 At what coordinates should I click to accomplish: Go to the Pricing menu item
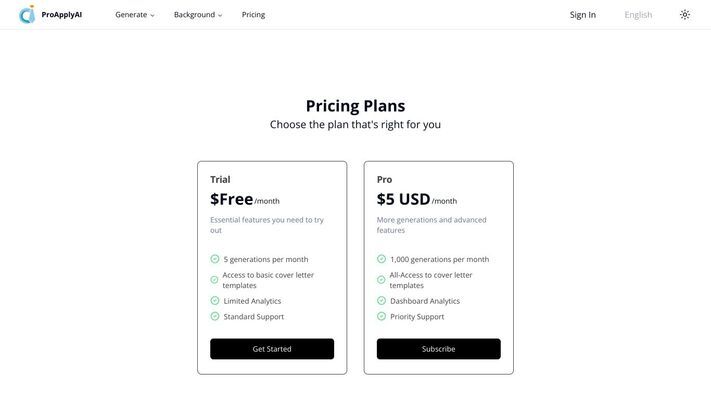click(x=253, y=15)
